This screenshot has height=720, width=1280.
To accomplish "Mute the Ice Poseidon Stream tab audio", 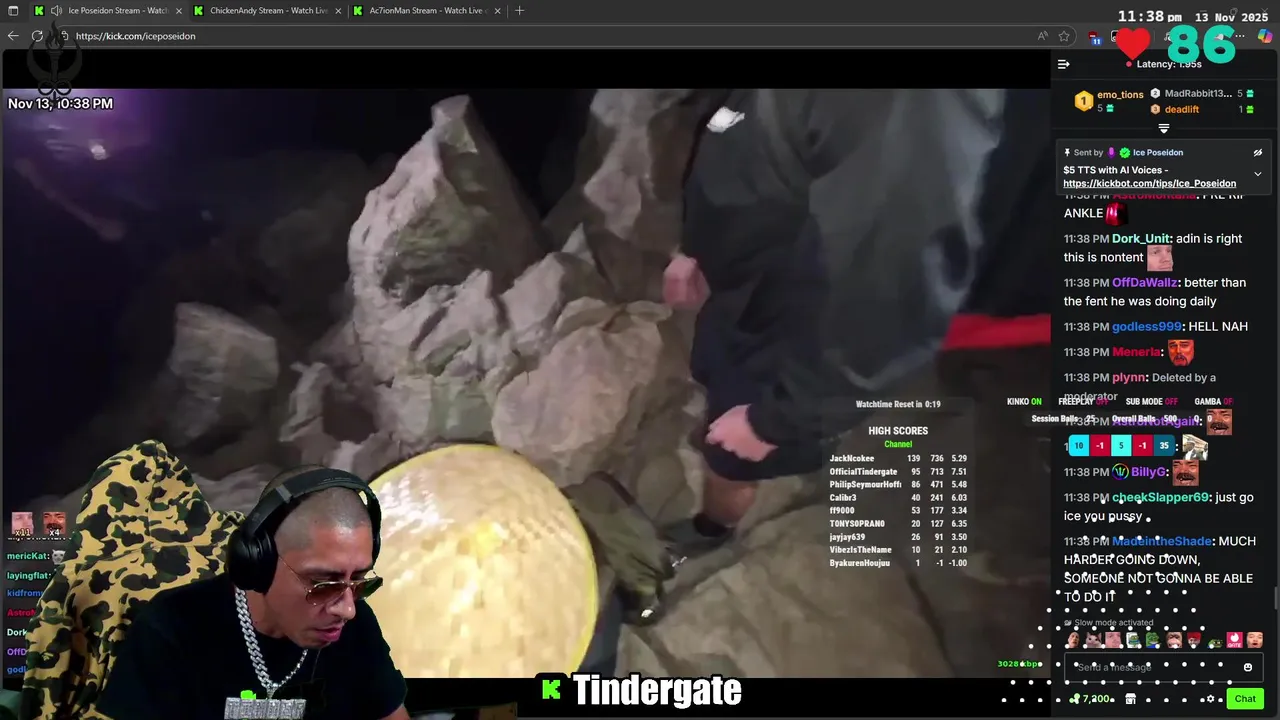I will coord(57,10).
